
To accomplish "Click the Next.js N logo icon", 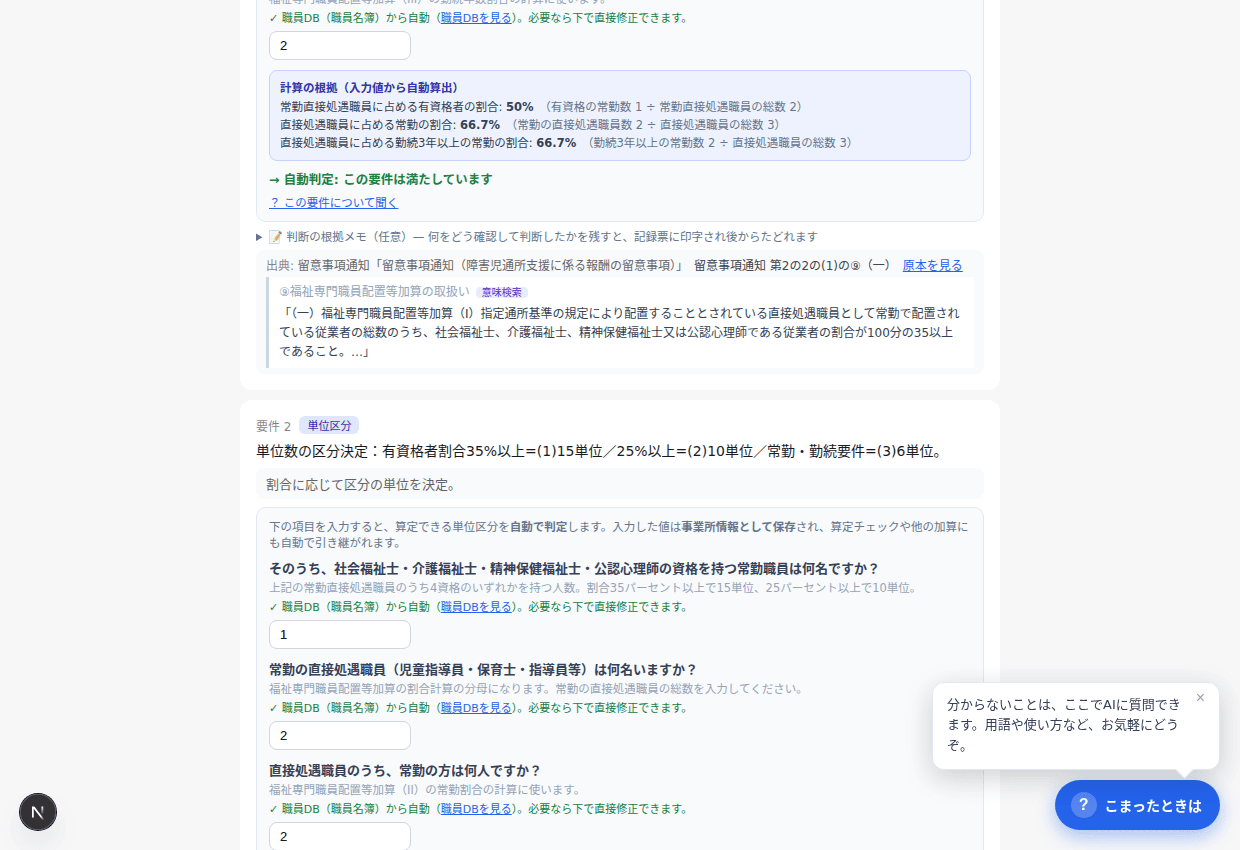I will point(38,812).
